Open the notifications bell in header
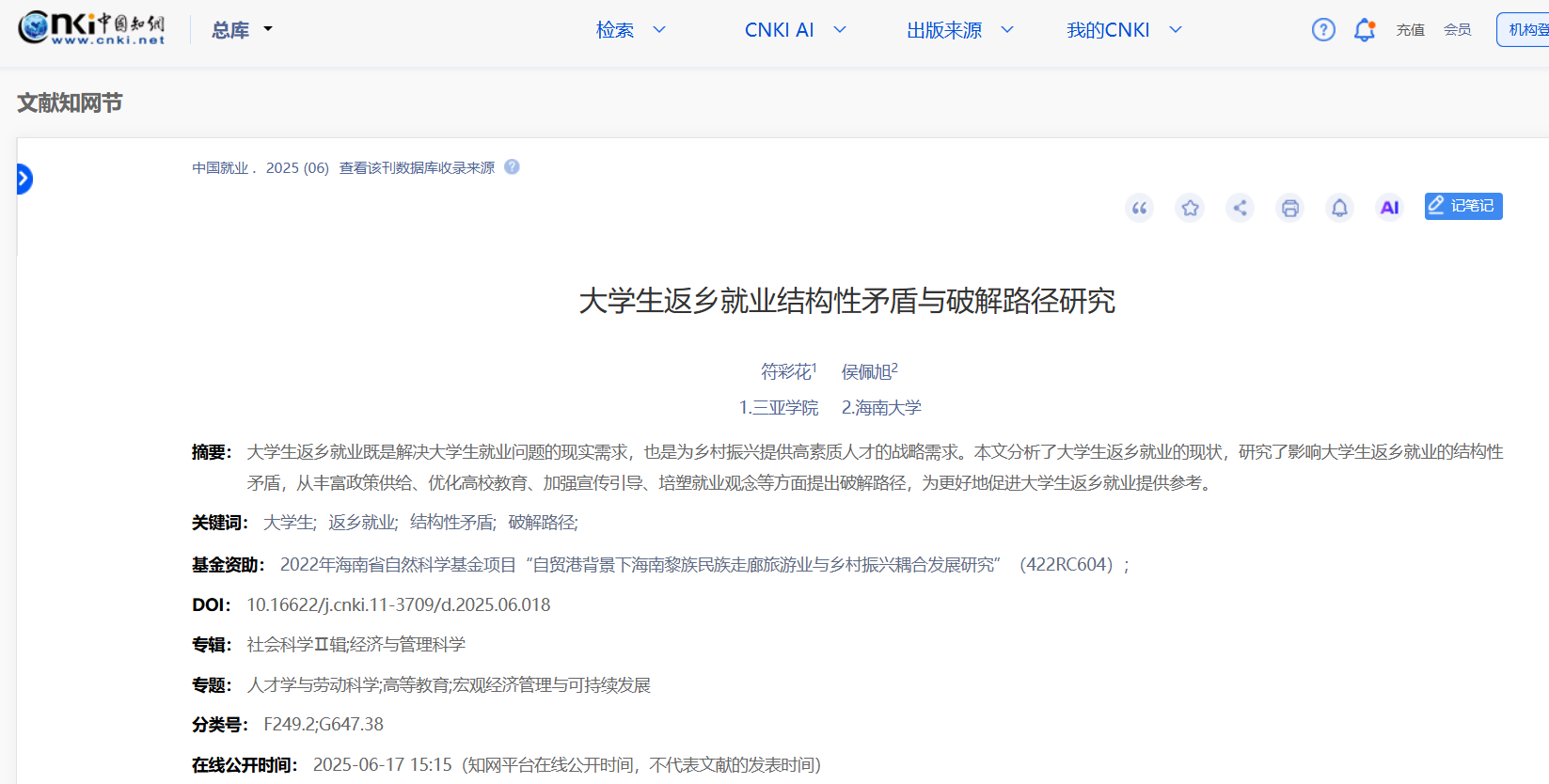 [1364, 30]
